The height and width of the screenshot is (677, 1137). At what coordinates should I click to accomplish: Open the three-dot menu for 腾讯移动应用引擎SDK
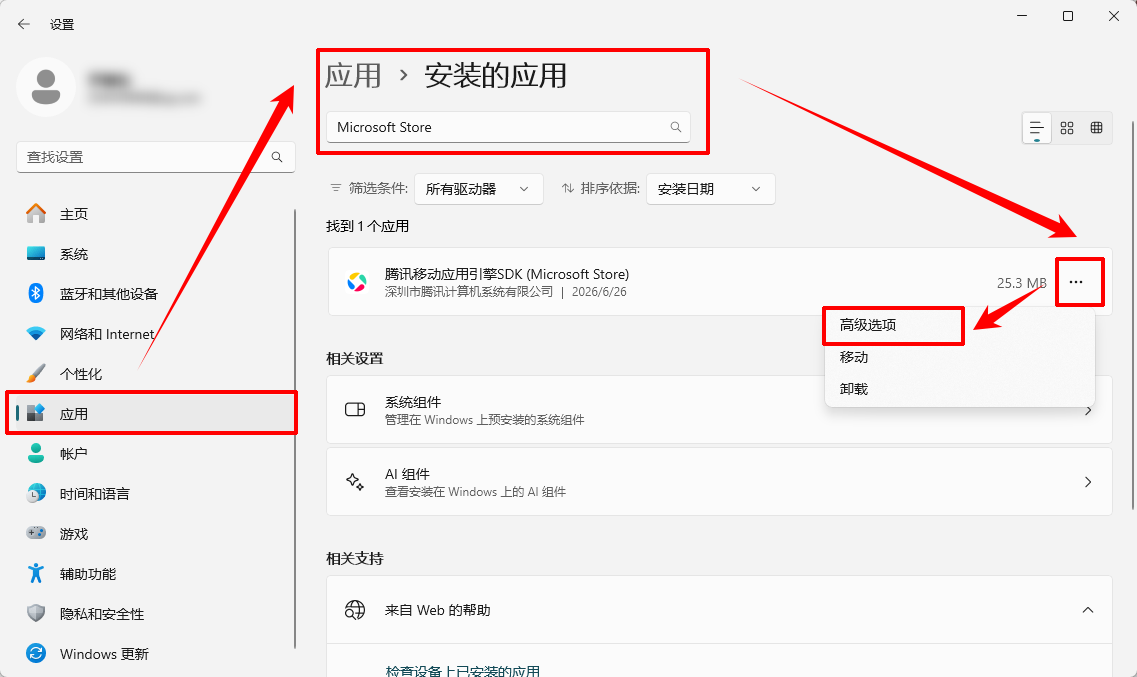pyautogui.click(x=1076, y=282)
